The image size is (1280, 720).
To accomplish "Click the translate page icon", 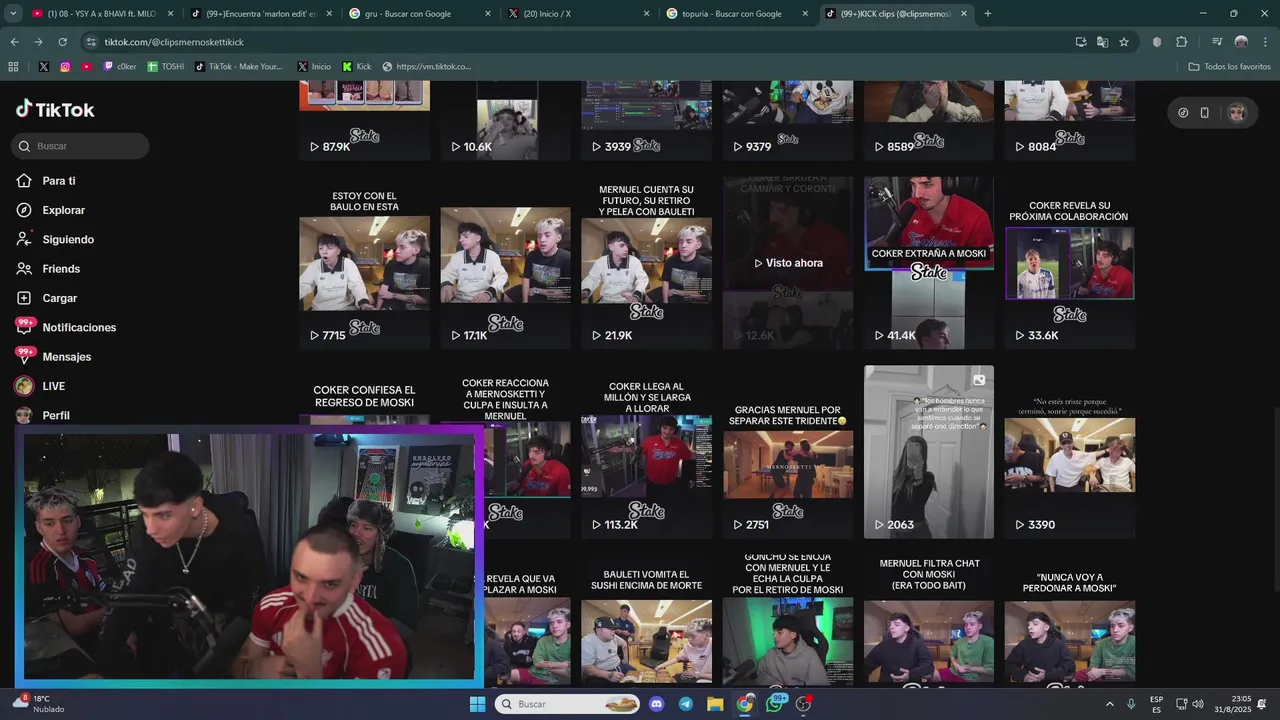I will tap(1102, 42).
